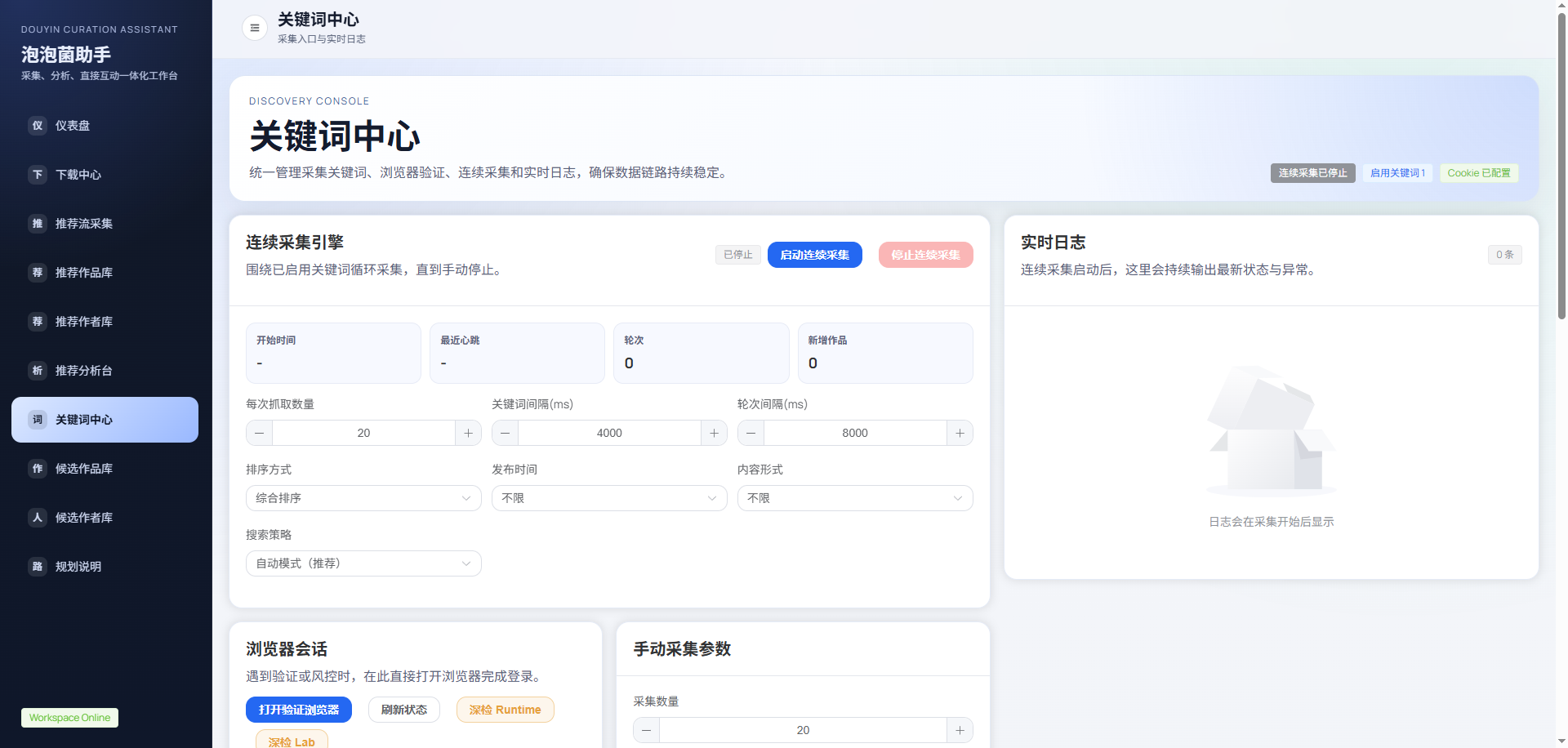Viewport: 1568px width, 748px height.
Task: Open 规划说明 sidebar entry
Action: pyautogui.click(x=105, y=567)
